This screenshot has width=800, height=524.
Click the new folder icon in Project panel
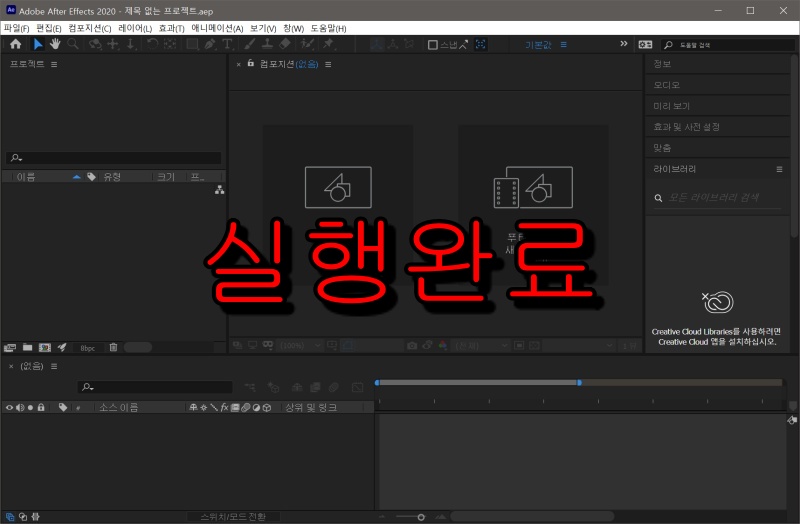click(28, 347)
